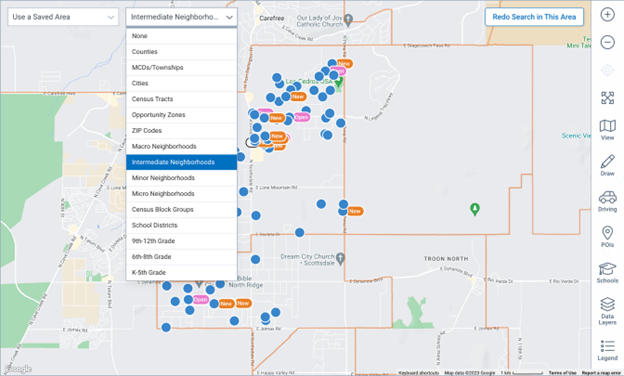Click Redo Search in This Area
Image resolution: width=624 pixels, height=376 pixels.
534,17
